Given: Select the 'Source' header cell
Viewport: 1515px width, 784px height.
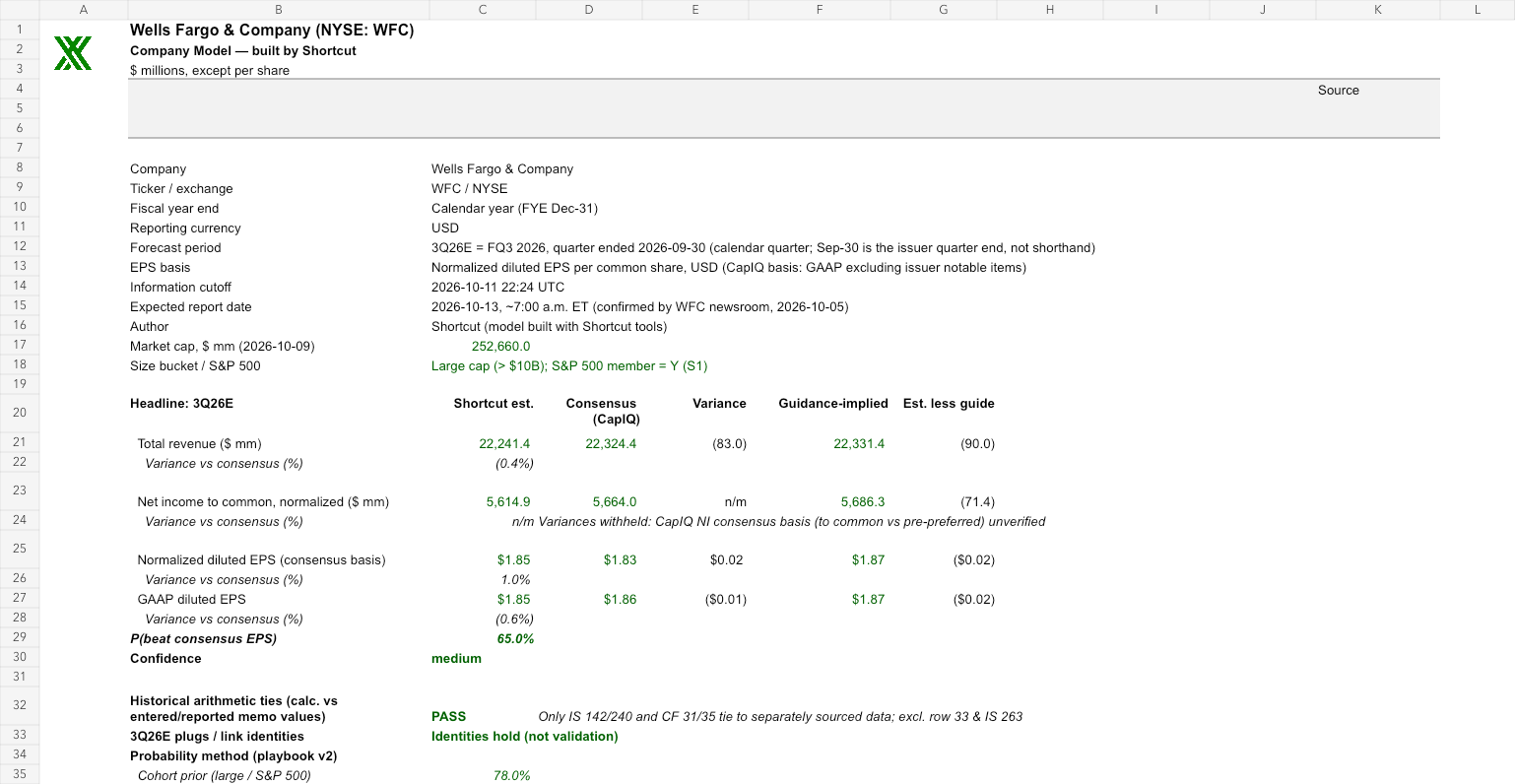Looking at the screenshot, I should click(1339, 90).
